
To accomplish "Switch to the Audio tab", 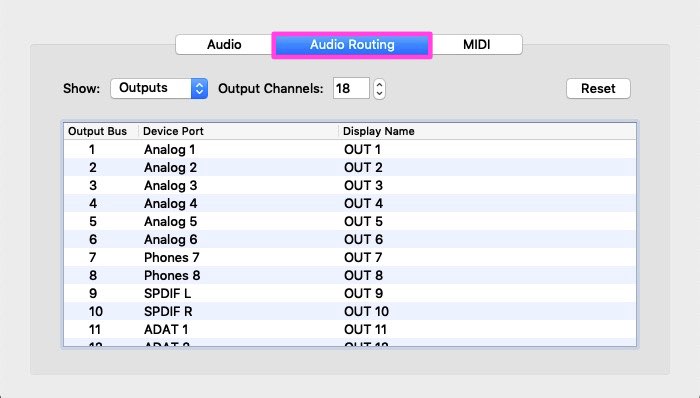I will (224, 45).
